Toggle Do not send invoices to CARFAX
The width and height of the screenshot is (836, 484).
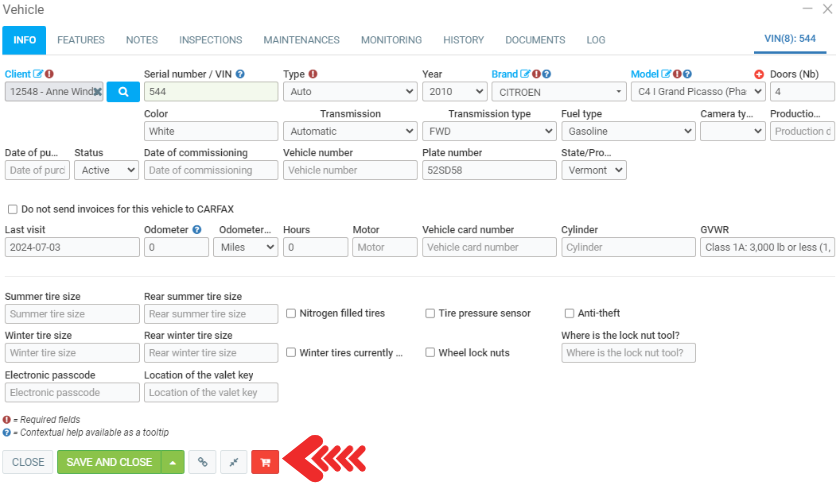pyautogui.click(x=12, y=209)
